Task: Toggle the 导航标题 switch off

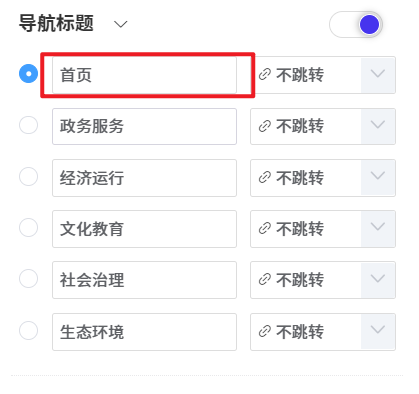Action: click(x=356, y=25)
